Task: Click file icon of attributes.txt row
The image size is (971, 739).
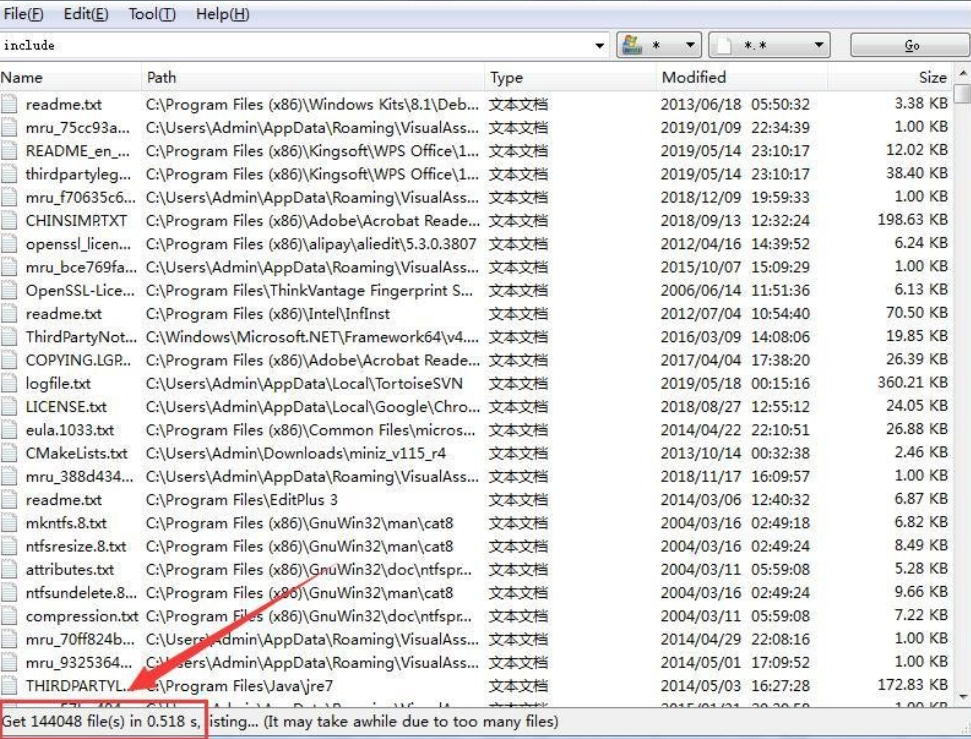Action: (x=9, y=569)
